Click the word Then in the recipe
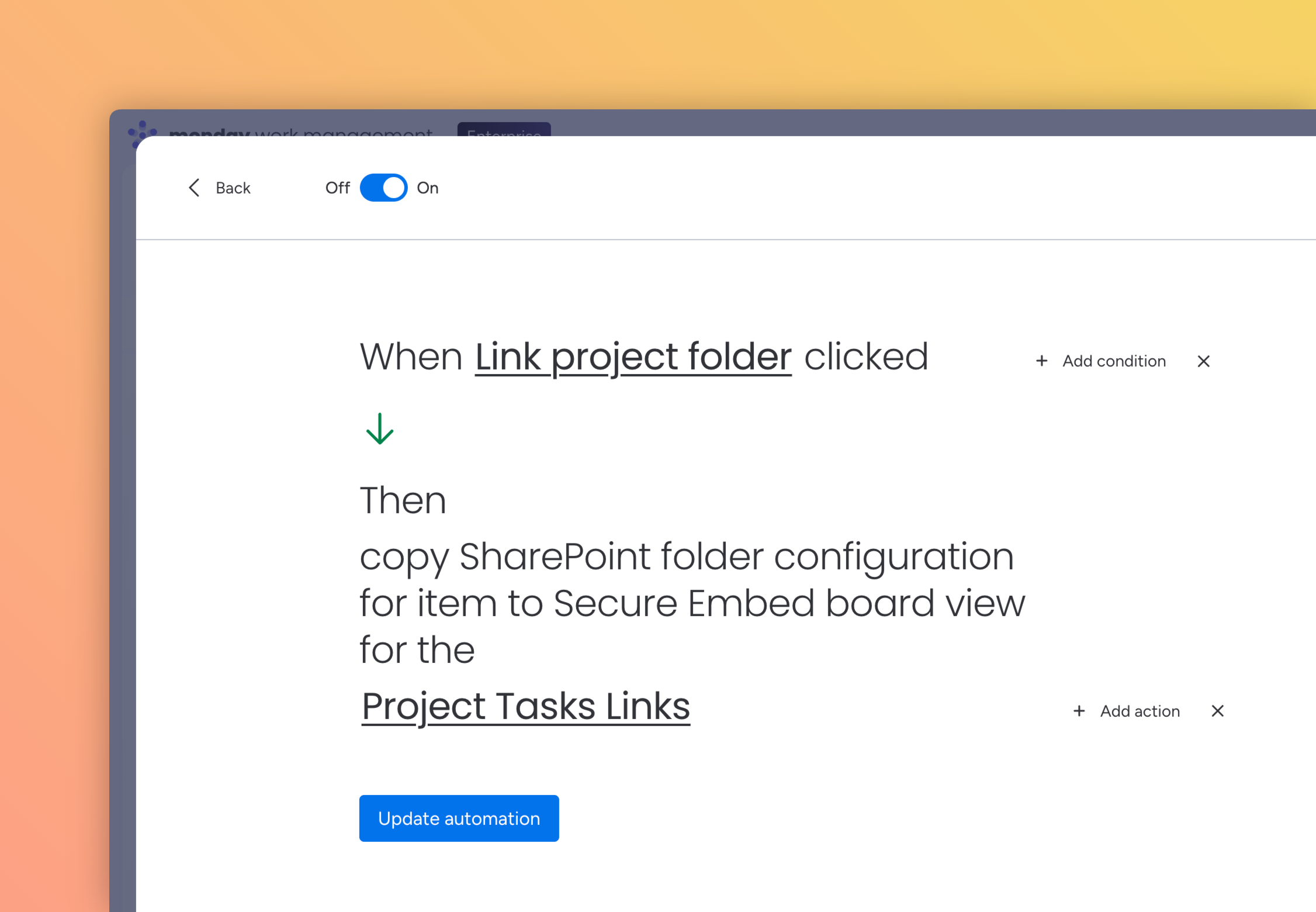 pos(403,500)
